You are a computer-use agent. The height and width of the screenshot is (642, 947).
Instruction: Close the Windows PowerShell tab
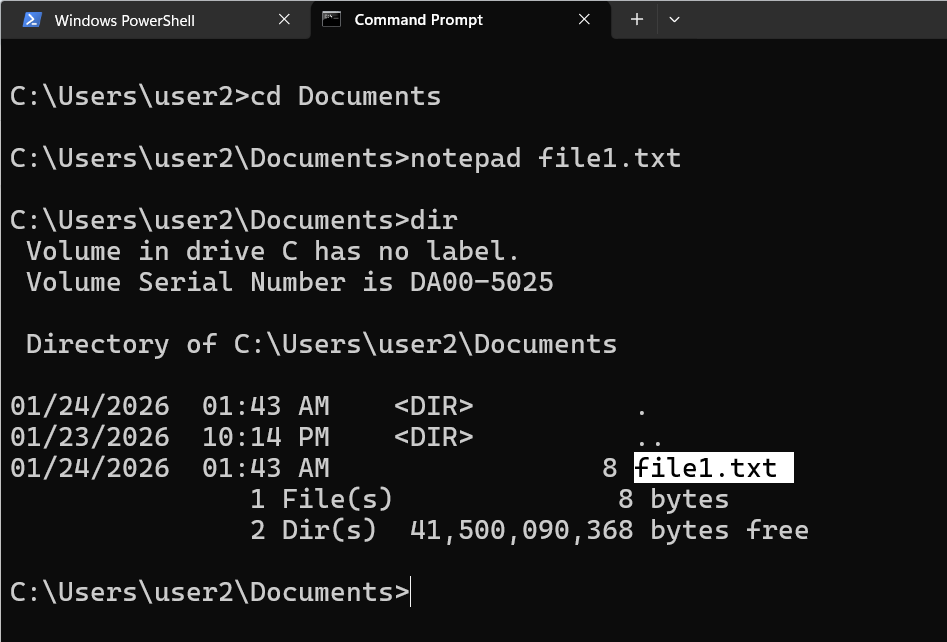283,19
